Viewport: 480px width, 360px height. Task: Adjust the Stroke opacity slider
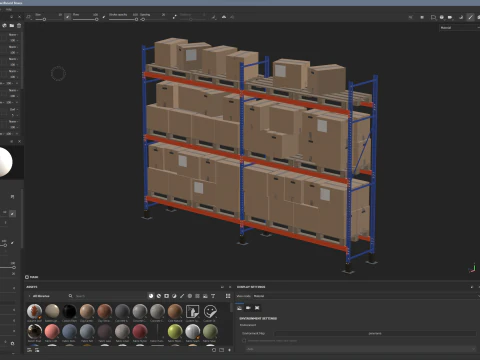123,19
